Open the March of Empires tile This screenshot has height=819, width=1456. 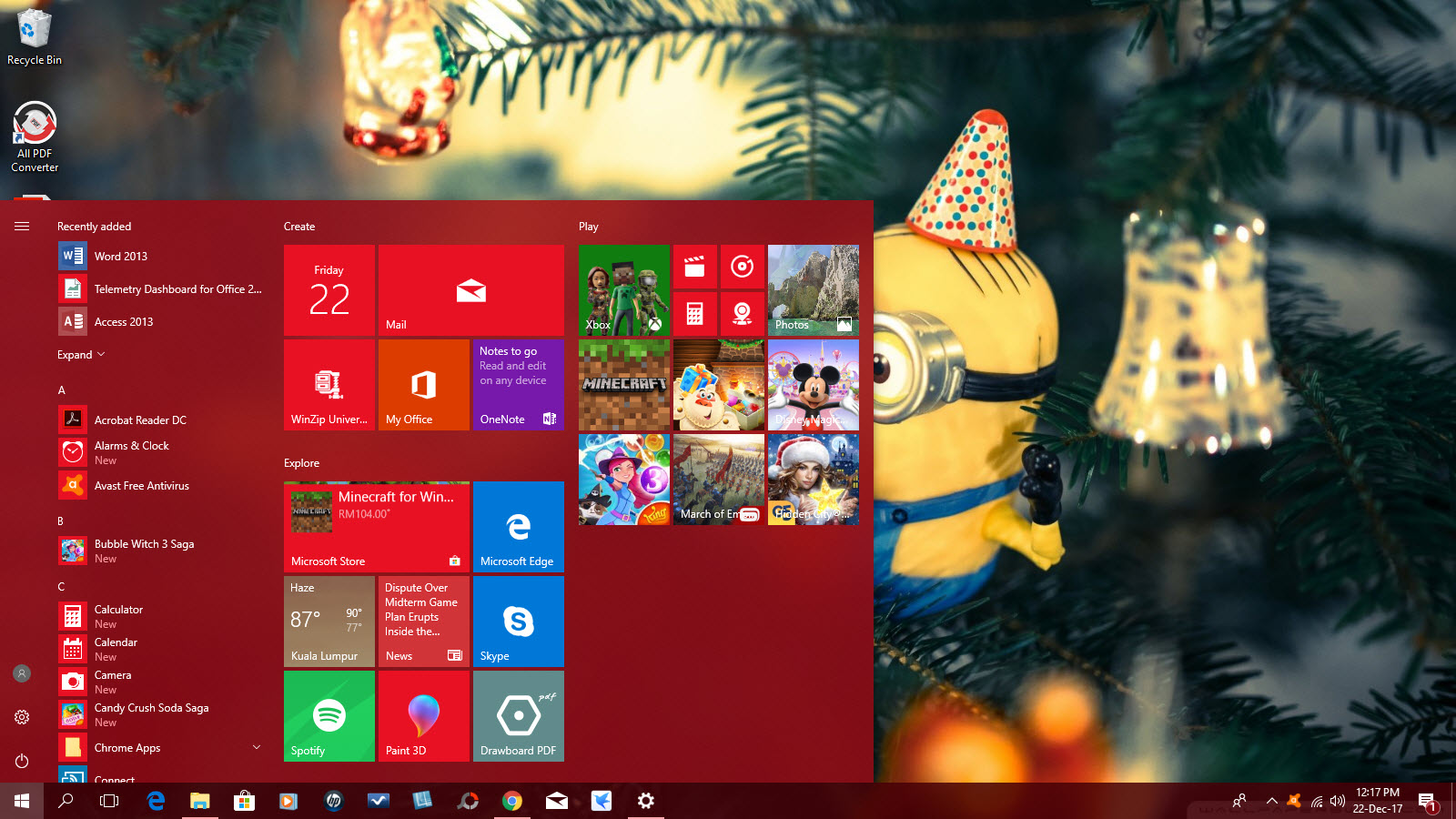point(719,480)
